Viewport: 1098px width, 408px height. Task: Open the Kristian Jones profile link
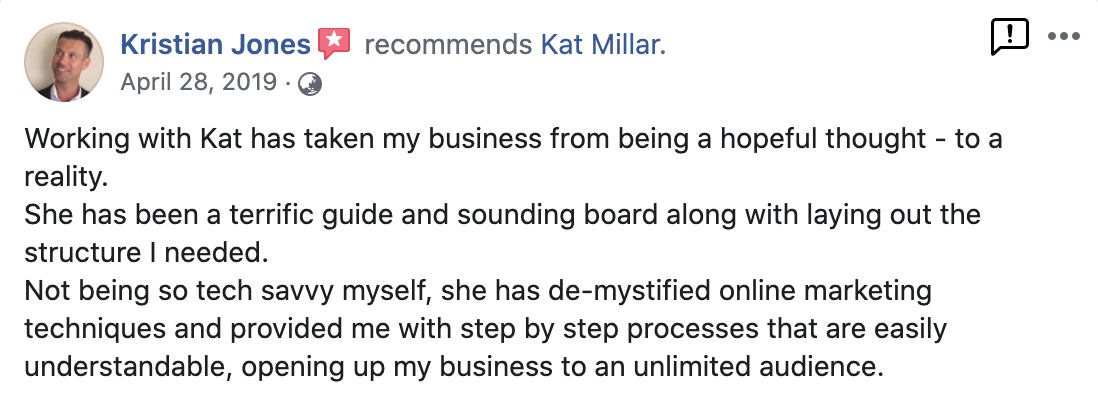pos(216,45)
